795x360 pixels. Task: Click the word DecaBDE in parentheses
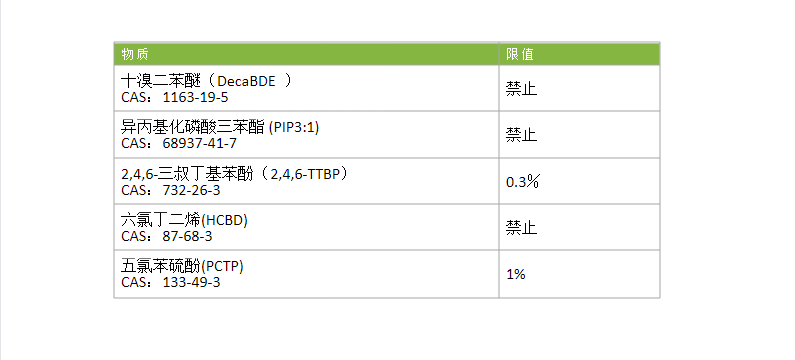[246, 81]
